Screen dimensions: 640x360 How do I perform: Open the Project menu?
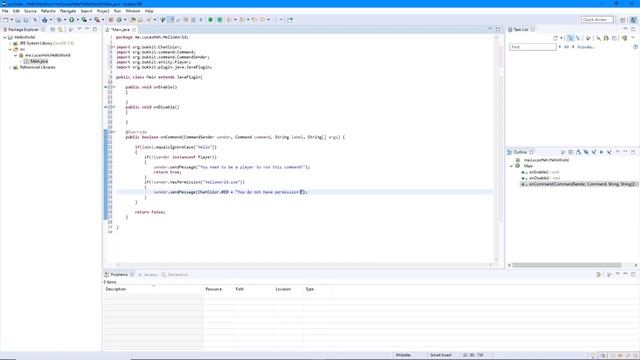[x=103, y=11]
